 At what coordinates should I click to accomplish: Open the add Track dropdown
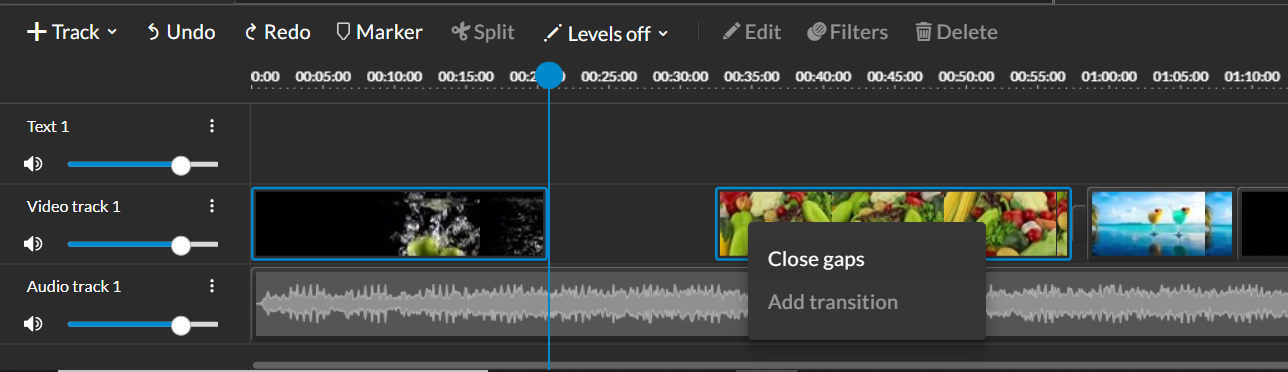pos(71,32)
